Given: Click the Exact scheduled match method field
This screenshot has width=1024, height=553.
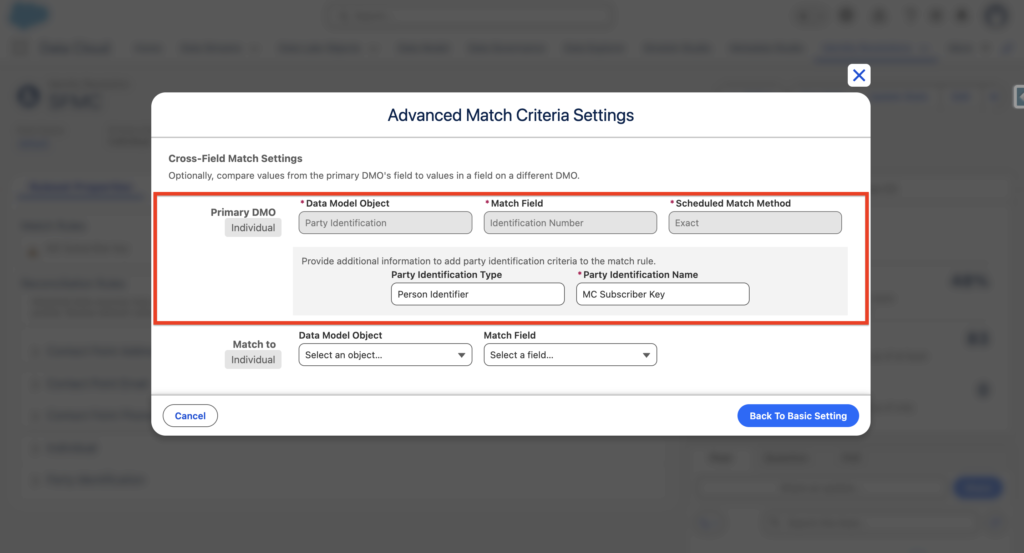Looking at the screenshot, I should click(x=755, y=223).
